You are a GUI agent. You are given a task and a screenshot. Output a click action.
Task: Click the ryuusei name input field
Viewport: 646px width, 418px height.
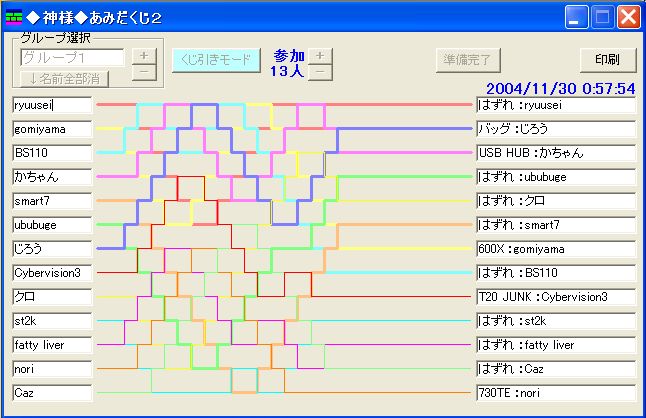52,105
